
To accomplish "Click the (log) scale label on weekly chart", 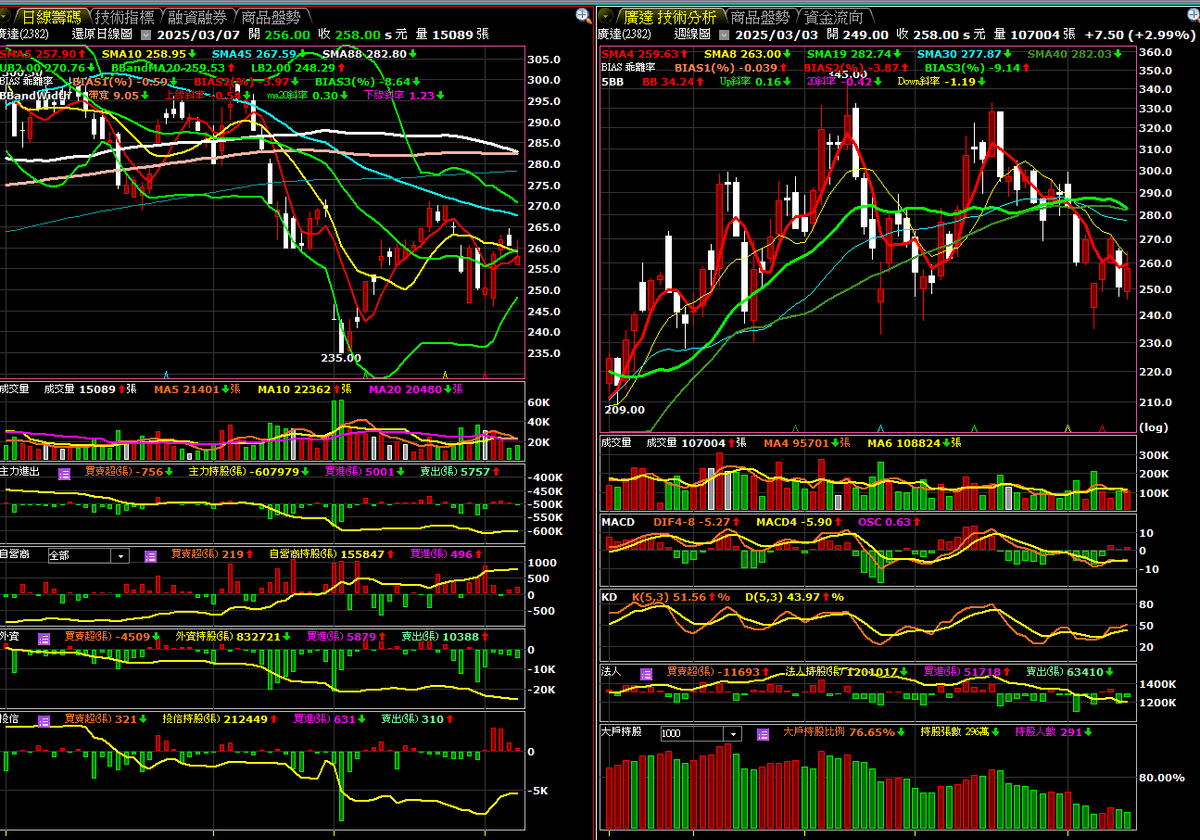I will pos(1154,426).
